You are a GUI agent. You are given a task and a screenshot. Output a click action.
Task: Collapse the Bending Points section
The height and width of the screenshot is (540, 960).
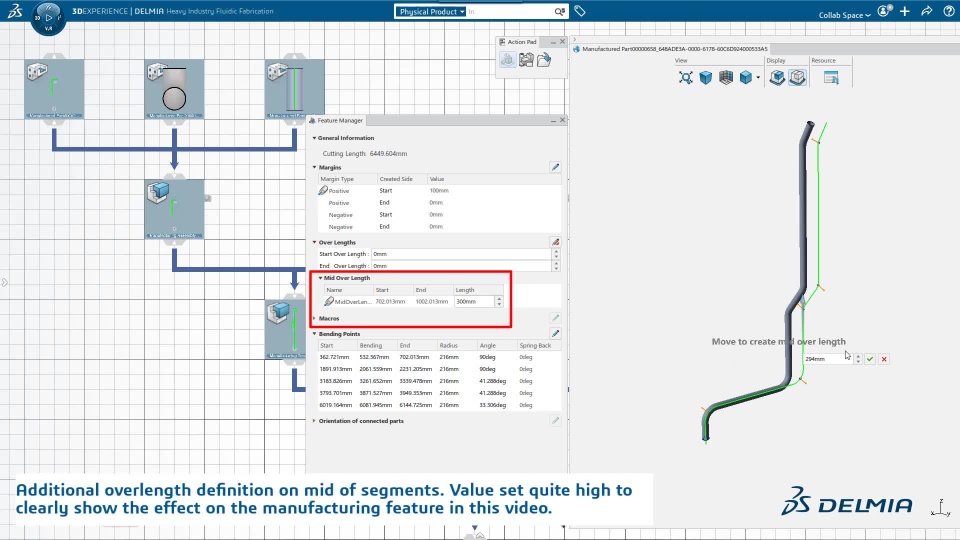click(x=315, y=334)
